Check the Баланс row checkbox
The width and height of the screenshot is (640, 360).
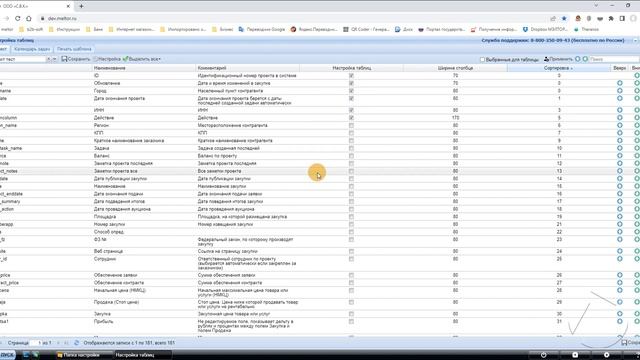pyautogui.click(x=351, y=156)
